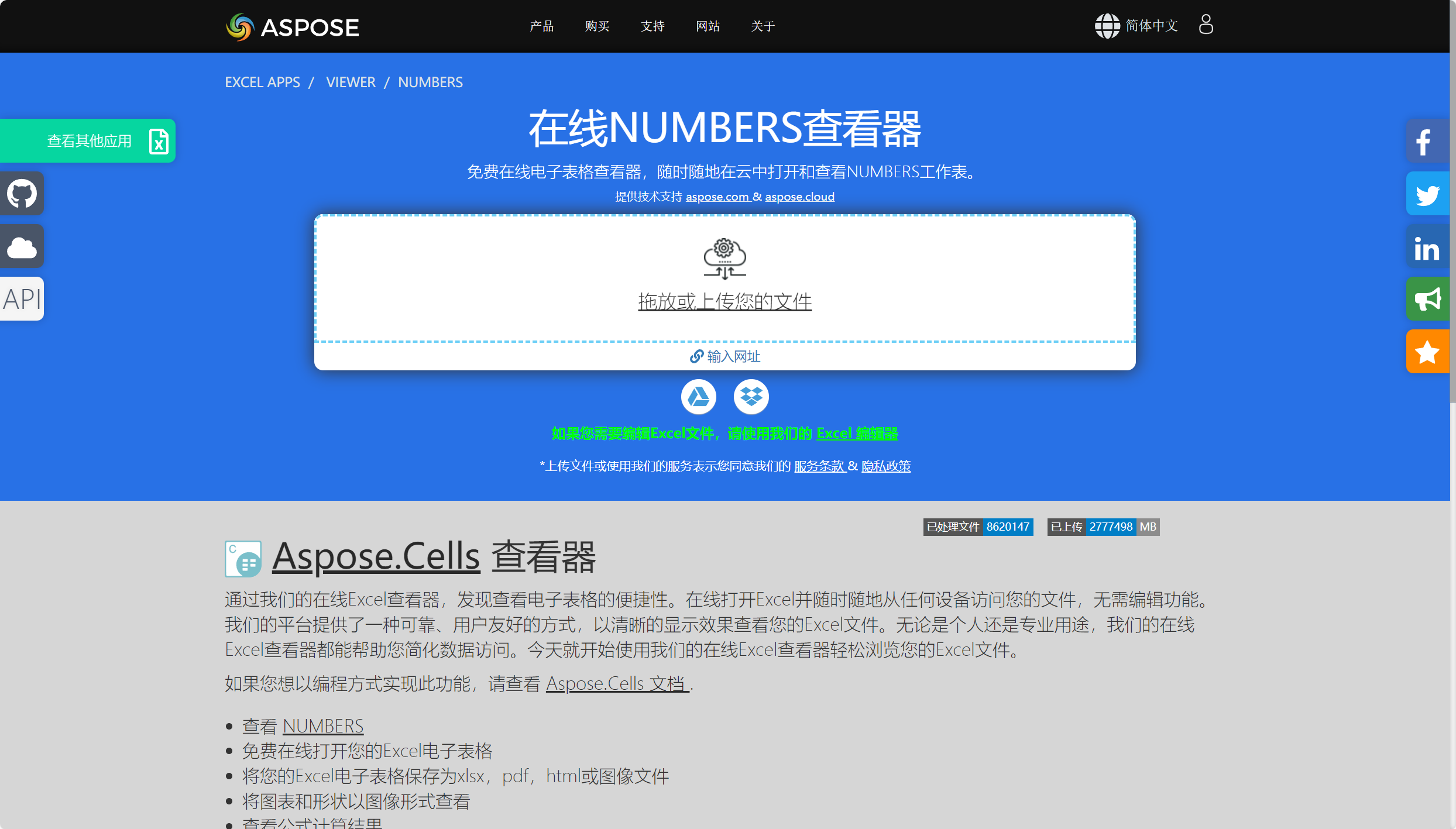Go to NUMBERS breadcrumb
This screenshot has height=829, width=1456.
(x=430, y=82)
